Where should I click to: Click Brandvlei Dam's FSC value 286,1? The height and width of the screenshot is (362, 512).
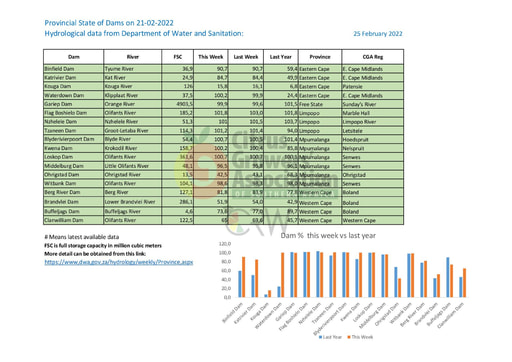click(x=178, y=202)
